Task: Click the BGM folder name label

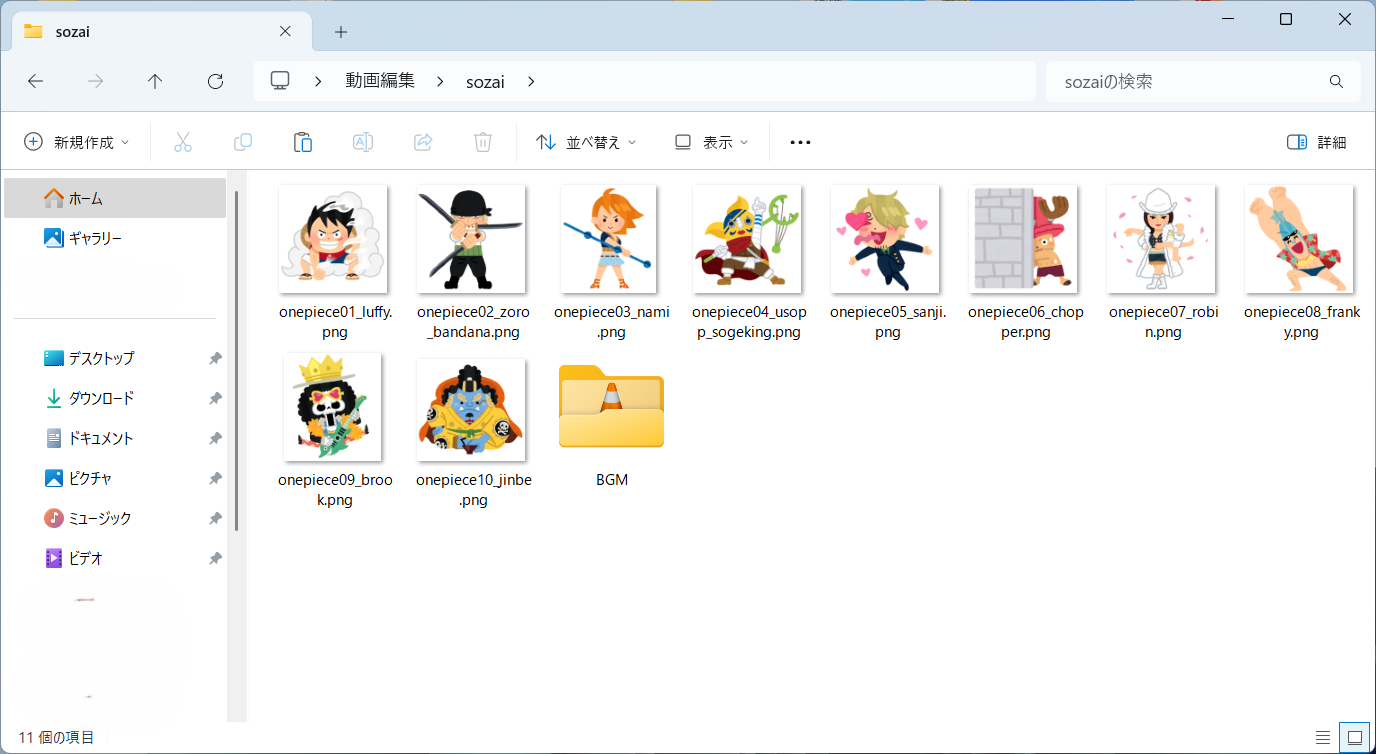Action: coord(612,480)
